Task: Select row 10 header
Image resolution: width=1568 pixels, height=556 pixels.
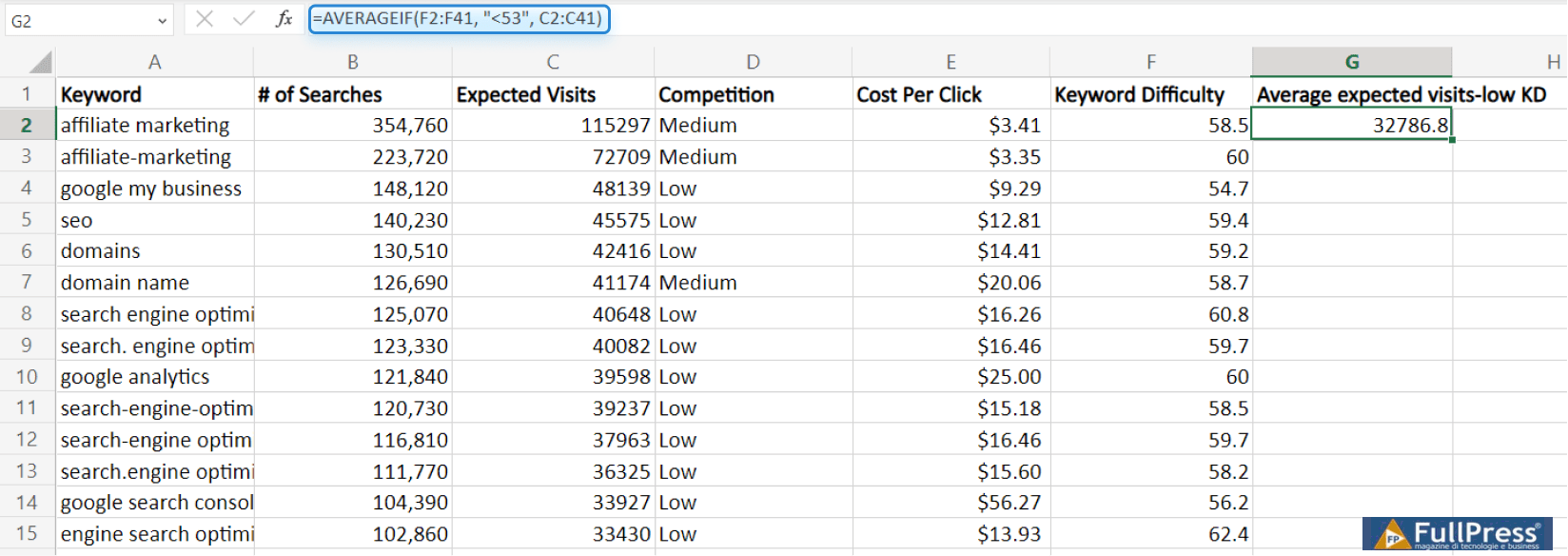Action: 27,377
